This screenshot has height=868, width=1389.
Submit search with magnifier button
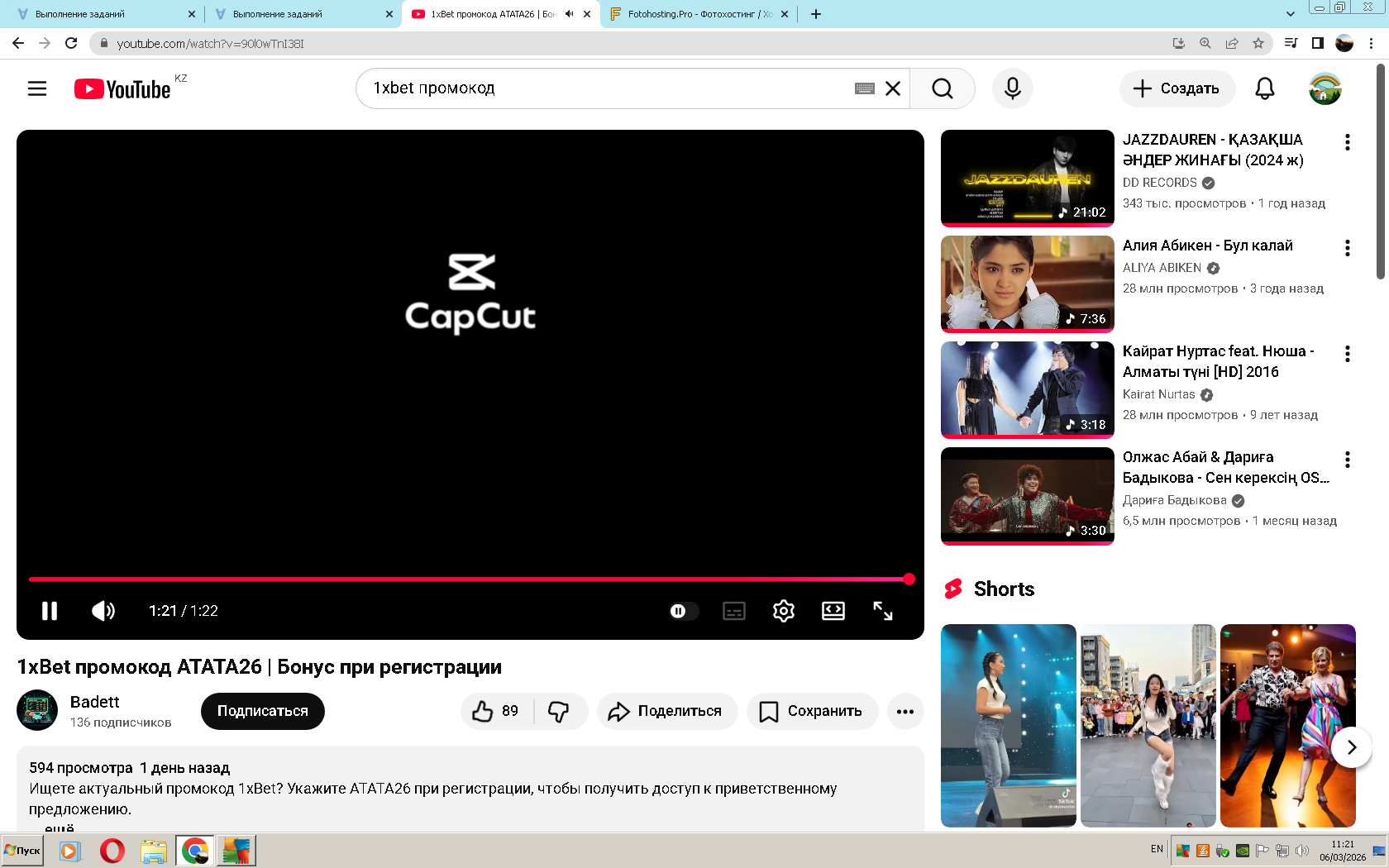click(943, 88)
